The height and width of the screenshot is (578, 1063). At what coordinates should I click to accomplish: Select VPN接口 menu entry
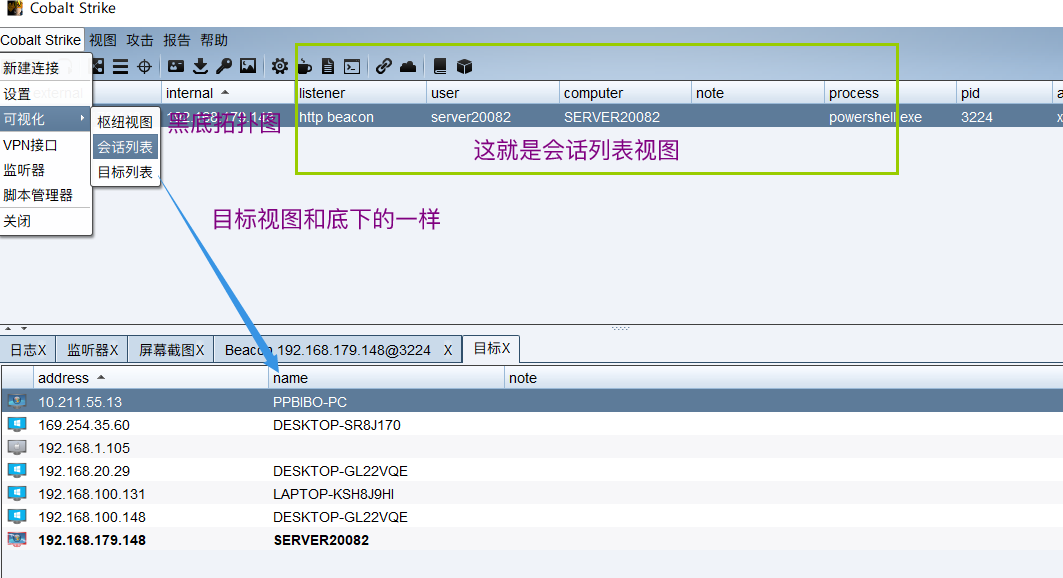(45, 145)
